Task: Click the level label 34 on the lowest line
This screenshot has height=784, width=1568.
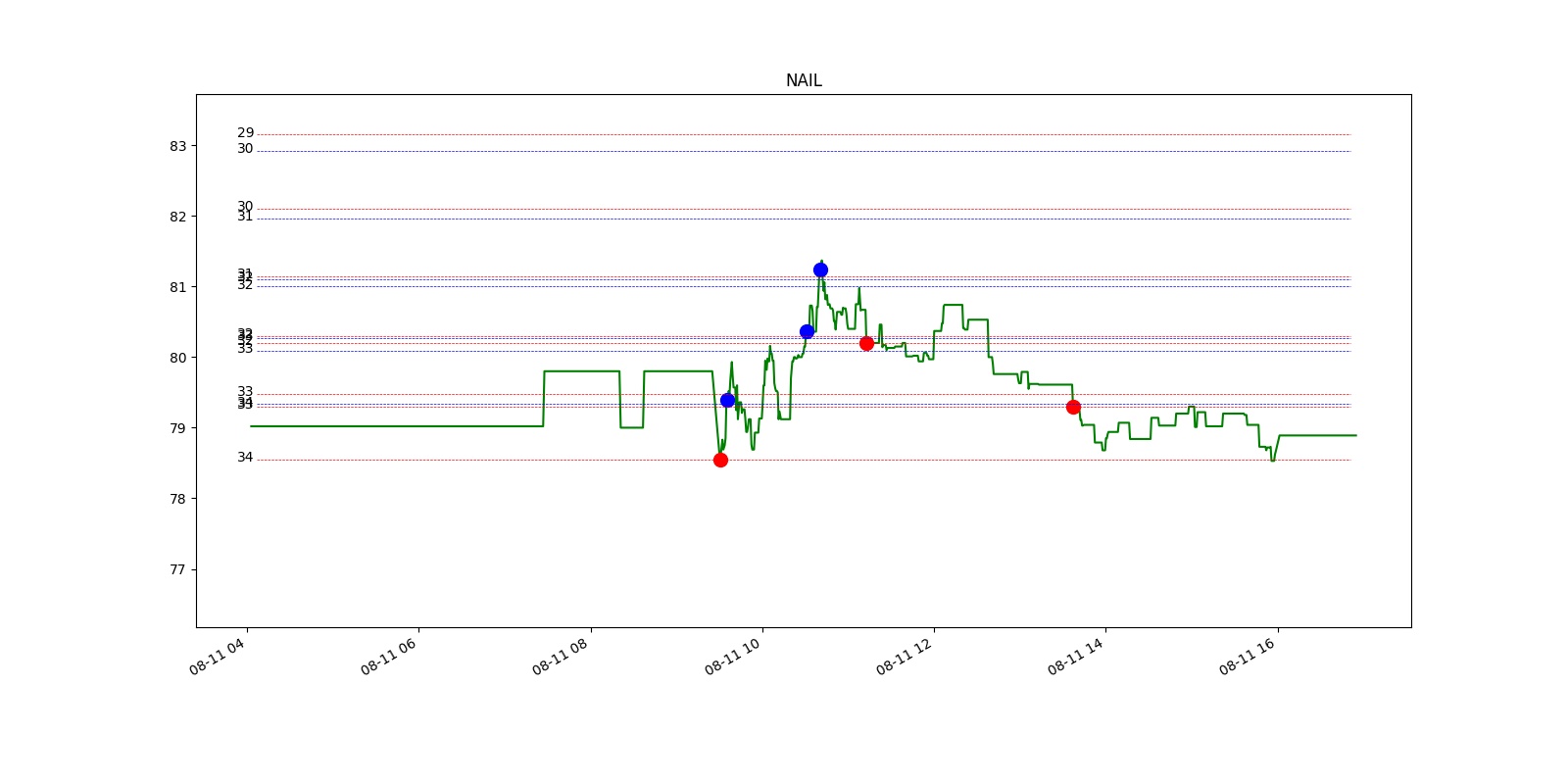Action: coord(245,458)
